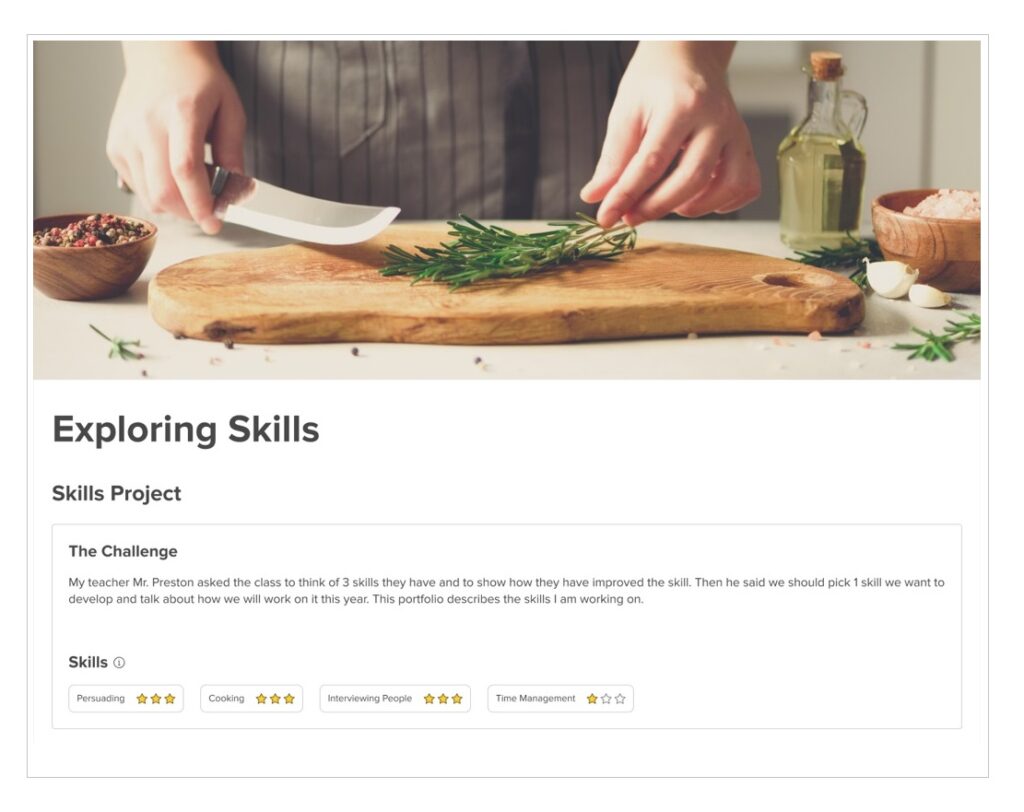Click the third star for Interviewing People
1024x812 pixels.
pos(457,699)
